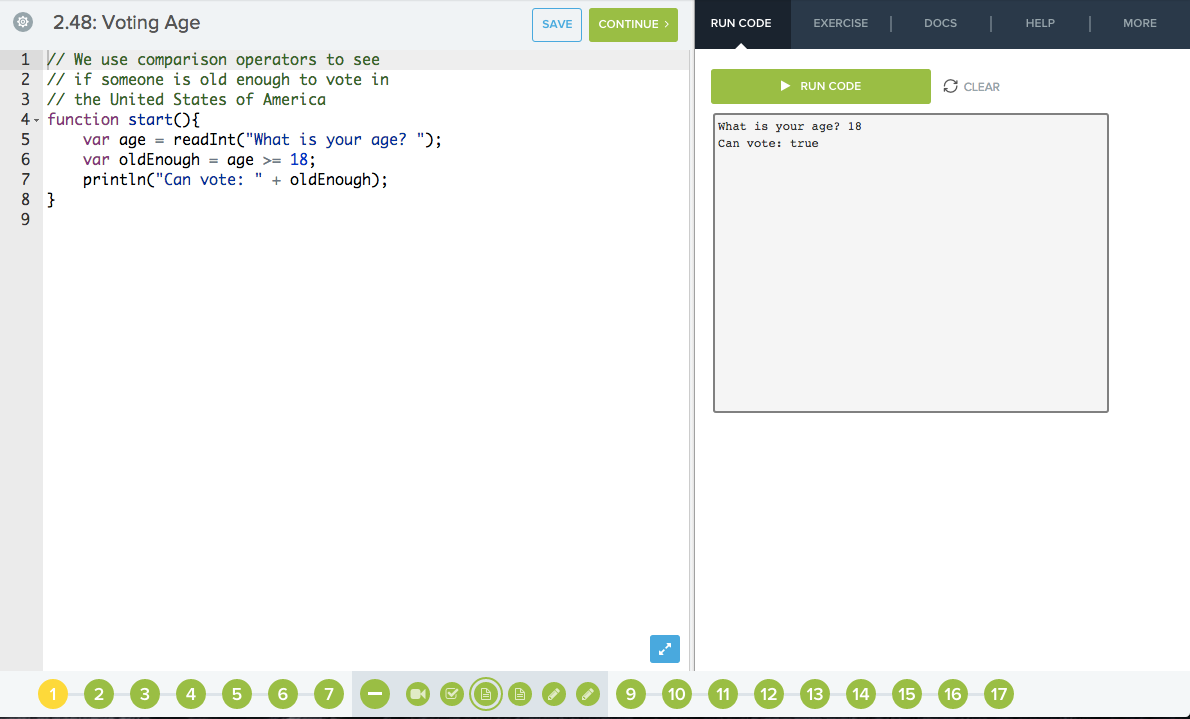Collapse the lesson toolbar with the minus icon
Viewport: 1190px width, 719px height.
coord(373,693)
